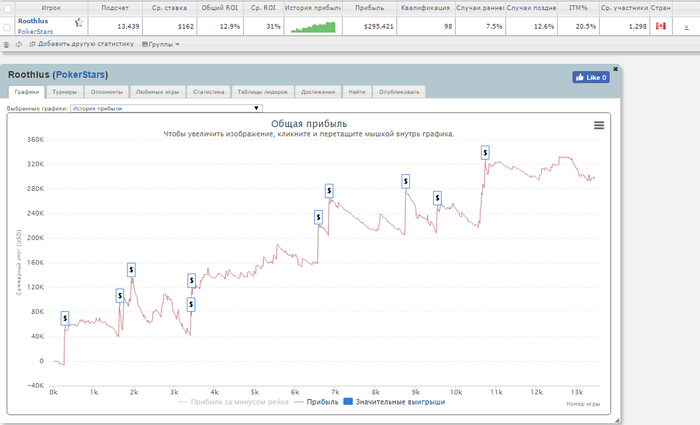Tick the checkbox for the Roothlus row
The image size is (700, 425).
coord(7,28)
